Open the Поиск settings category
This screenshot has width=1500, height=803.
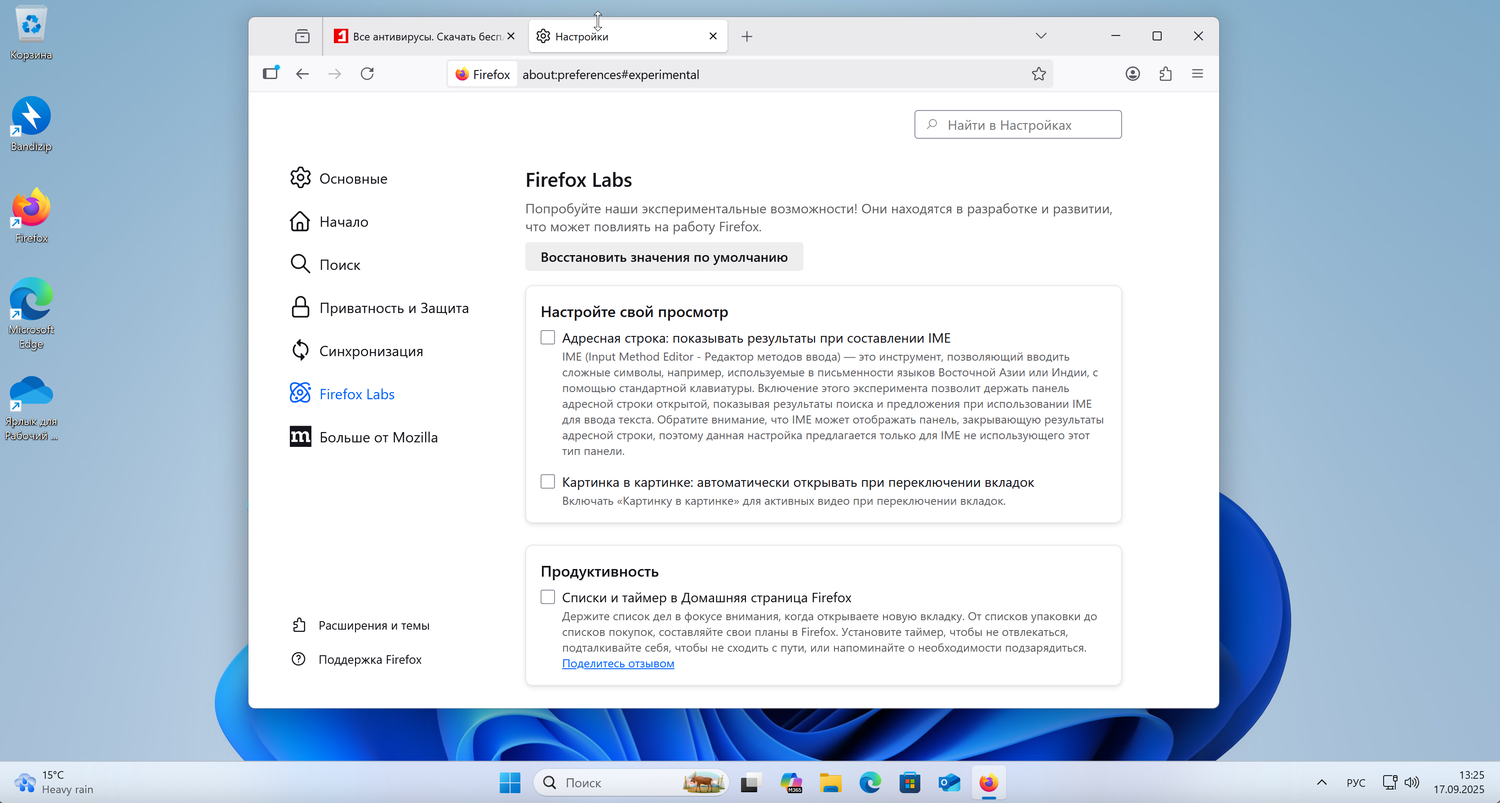pyautogui.click(x=325, y=265)
